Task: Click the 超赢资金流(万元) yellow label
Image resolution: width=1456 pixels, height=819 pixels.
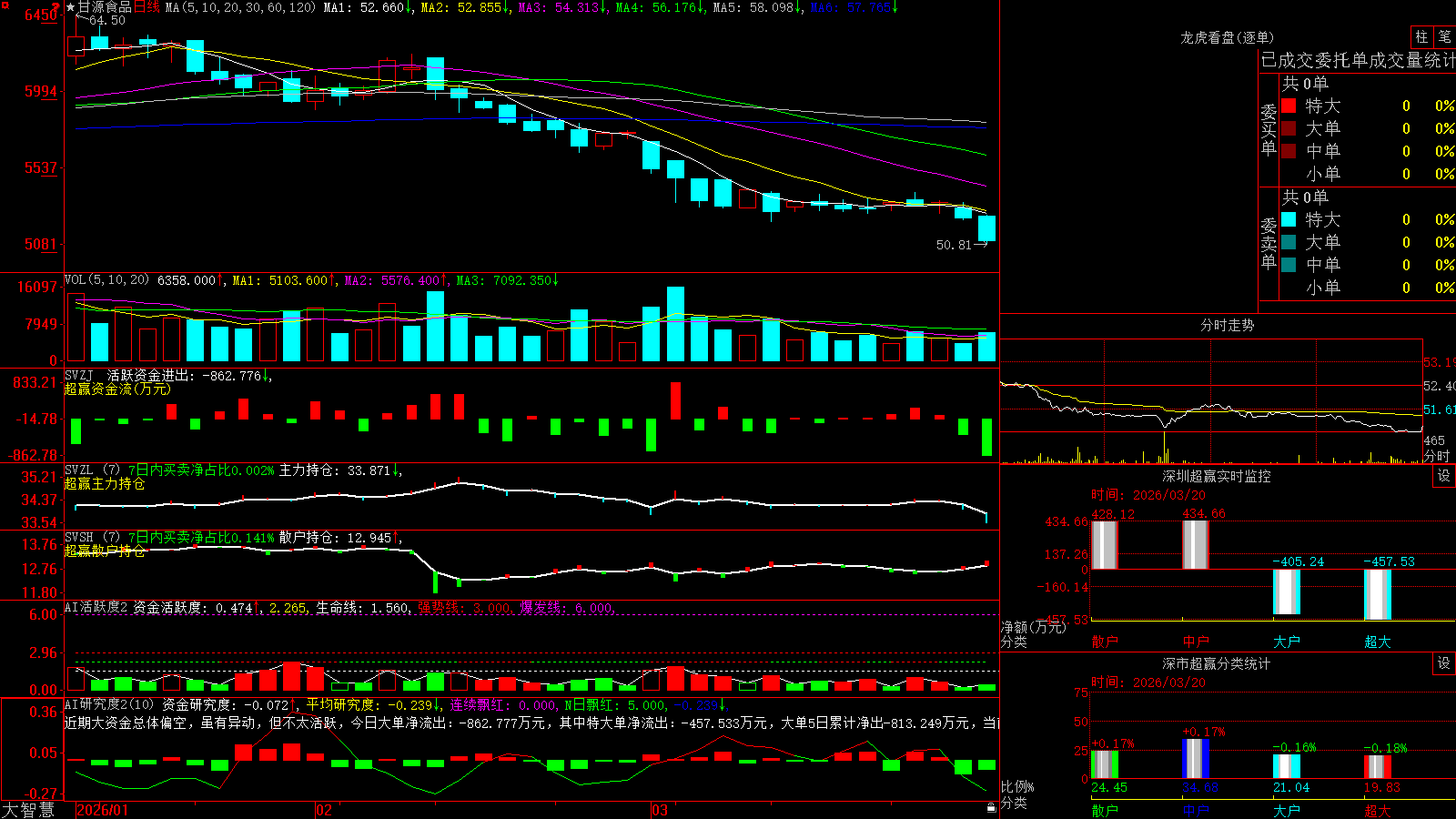Action: (x=117, y=389)
